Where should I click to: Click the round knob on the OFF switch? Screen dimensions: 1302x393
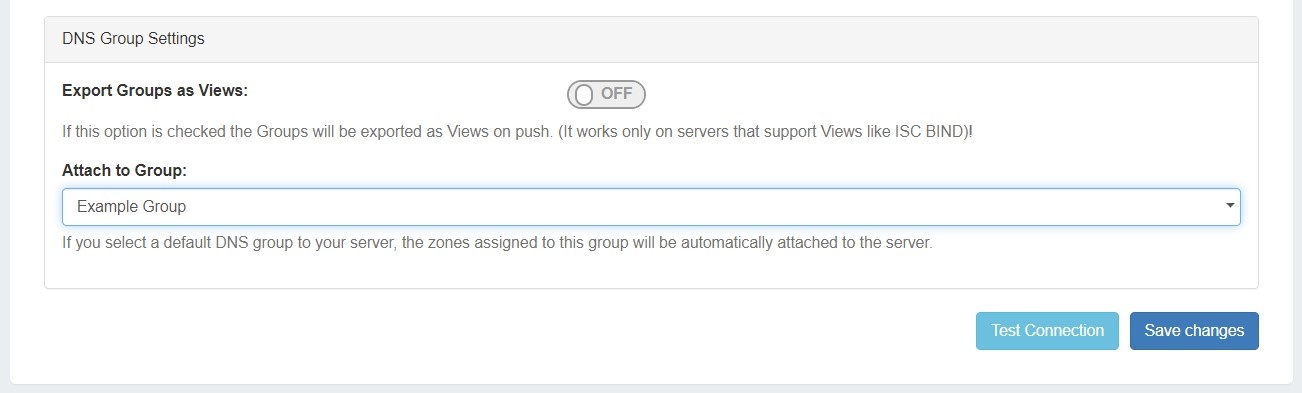click(584, 94)
